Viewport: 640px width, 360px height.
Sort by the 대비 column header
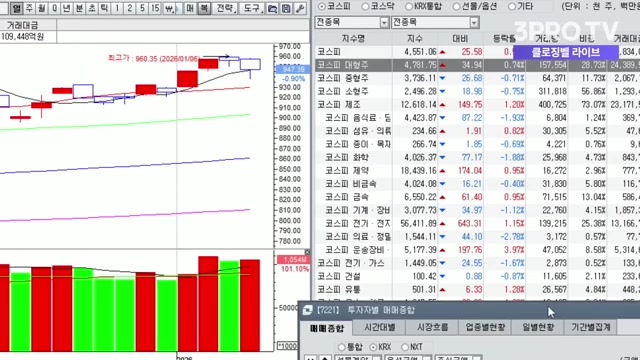coord(460,39)
